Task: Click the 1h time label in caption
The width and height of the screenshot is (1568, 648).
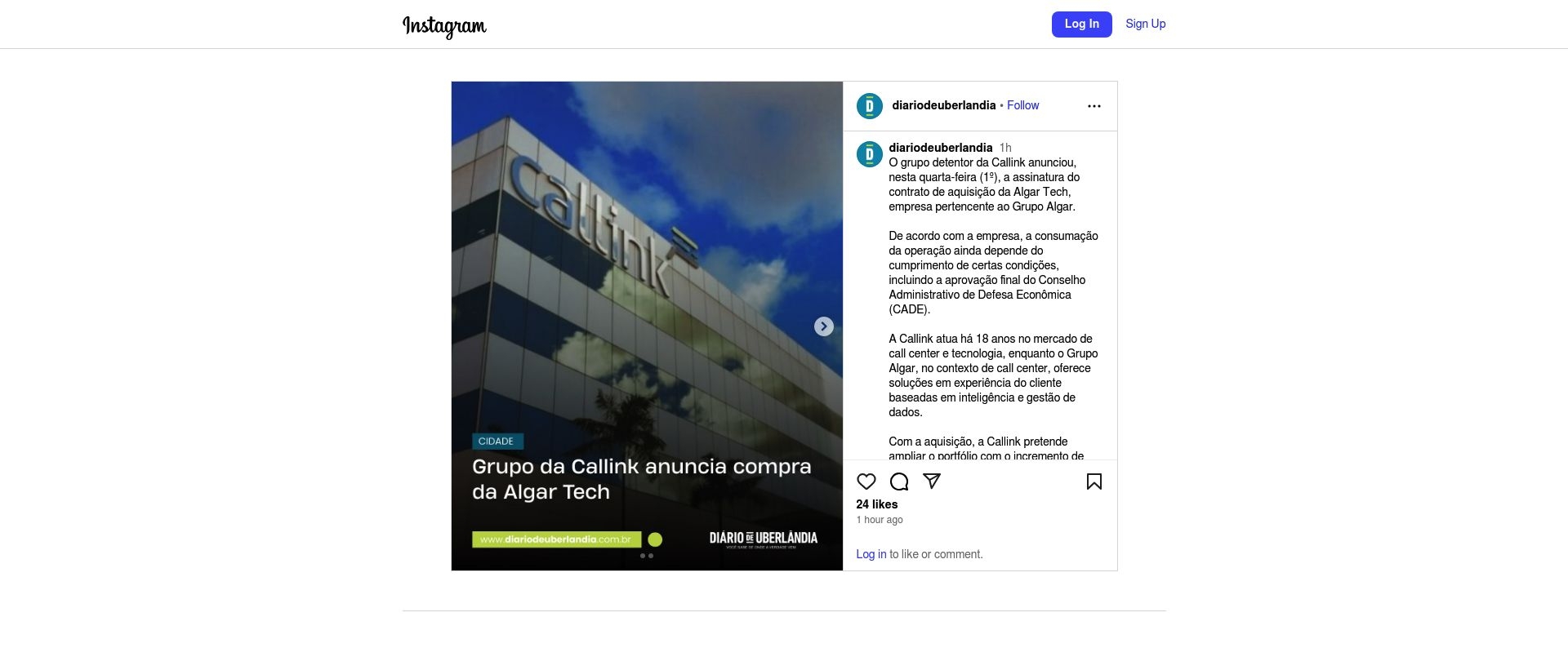Action: (x=1005, y=148)
